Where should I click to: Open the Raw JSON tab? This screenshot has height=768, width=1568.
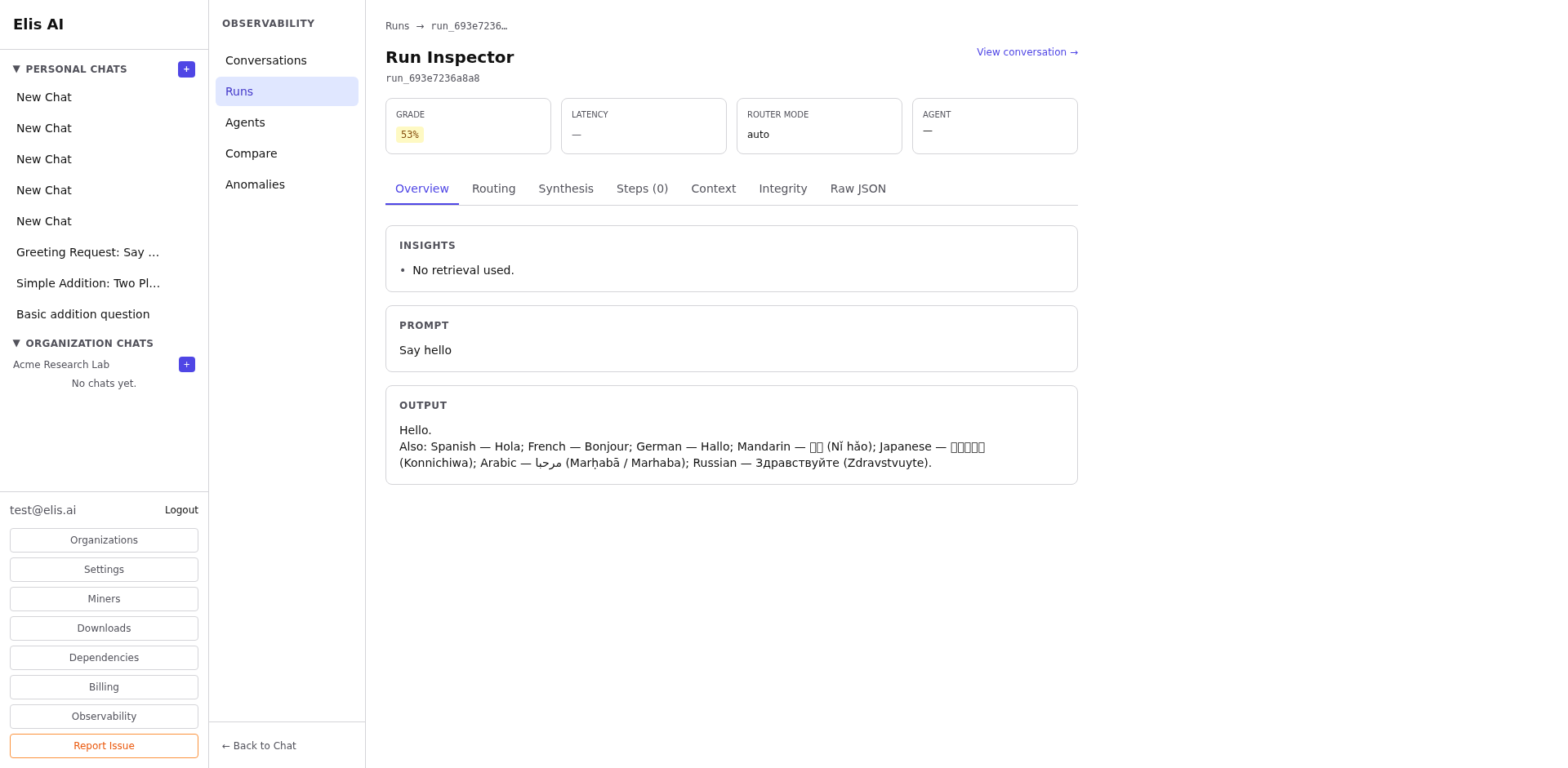857,189
